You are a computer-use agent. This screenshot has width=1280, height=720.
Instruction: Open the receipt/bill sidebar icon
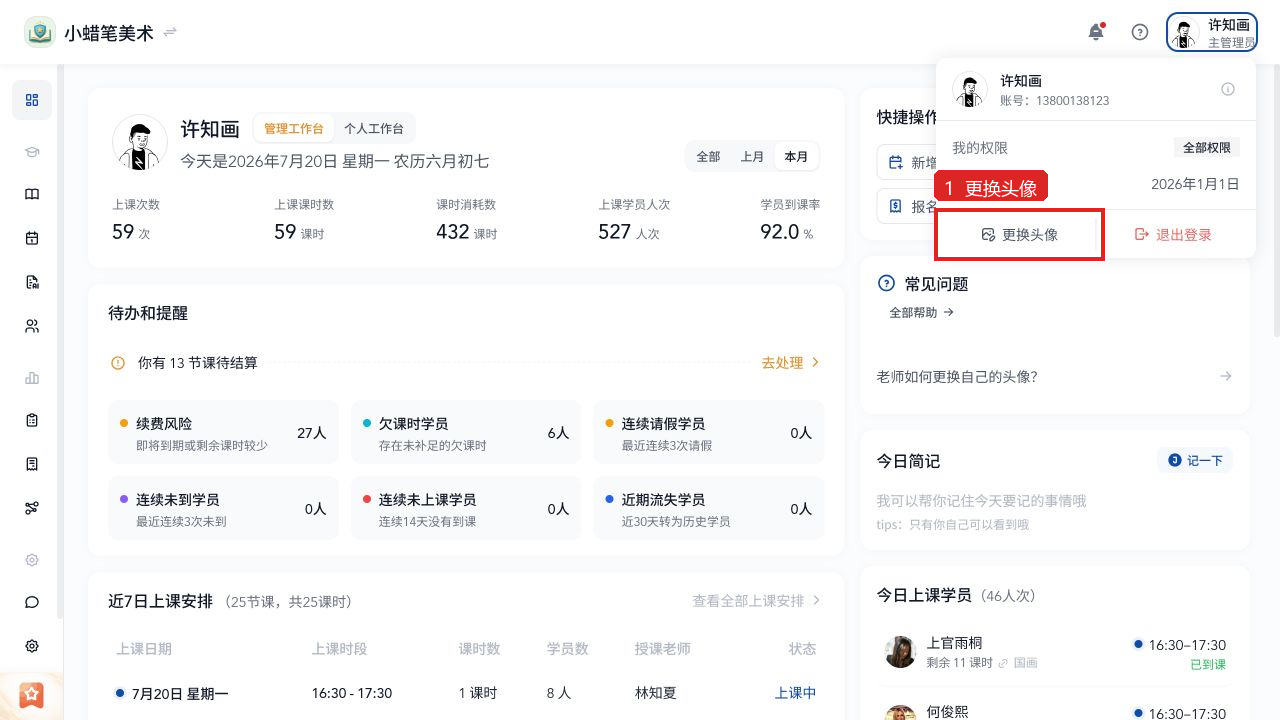click(x=32, y=464)
